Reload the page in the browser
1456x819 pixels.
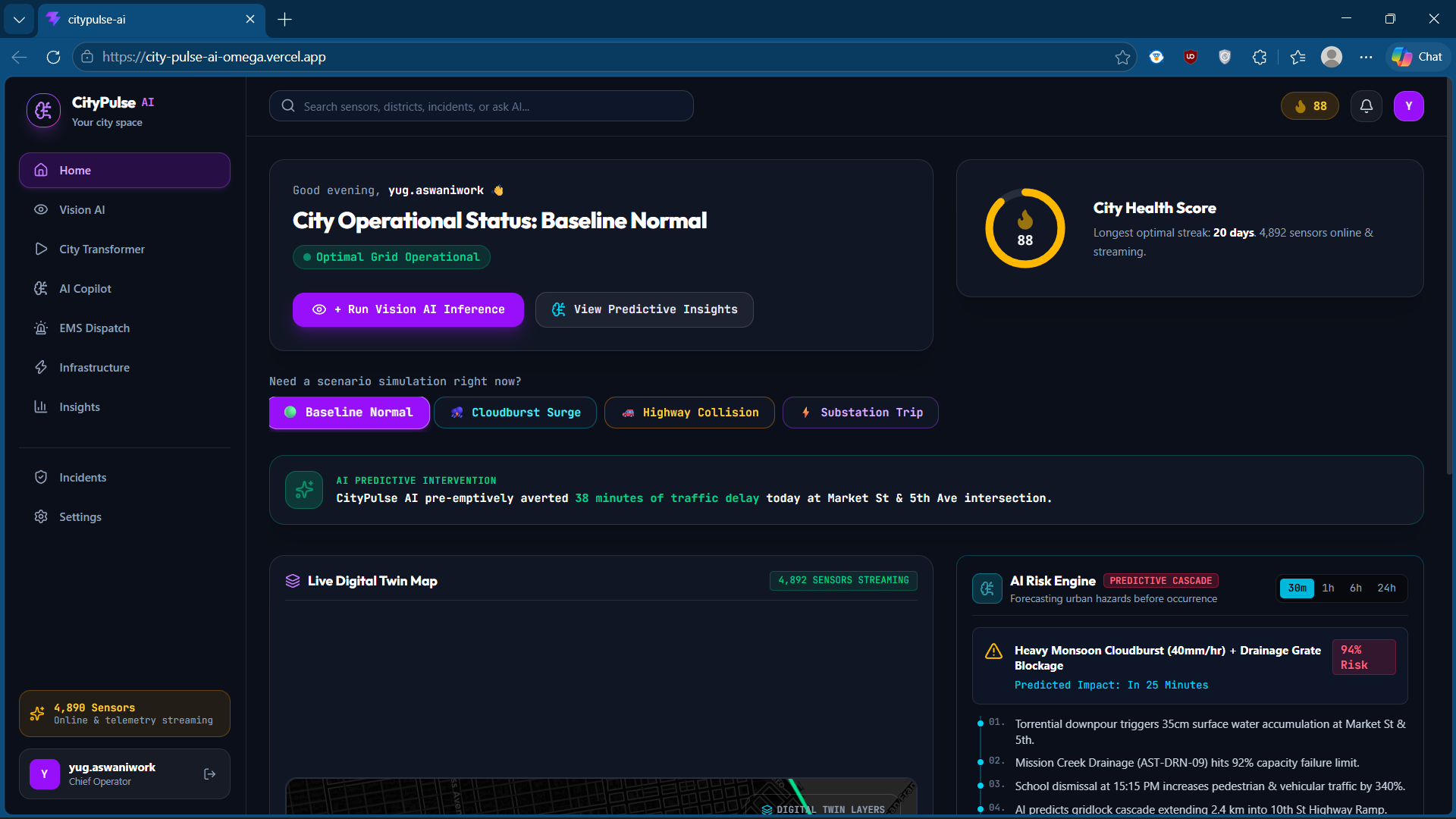(53, 57)
